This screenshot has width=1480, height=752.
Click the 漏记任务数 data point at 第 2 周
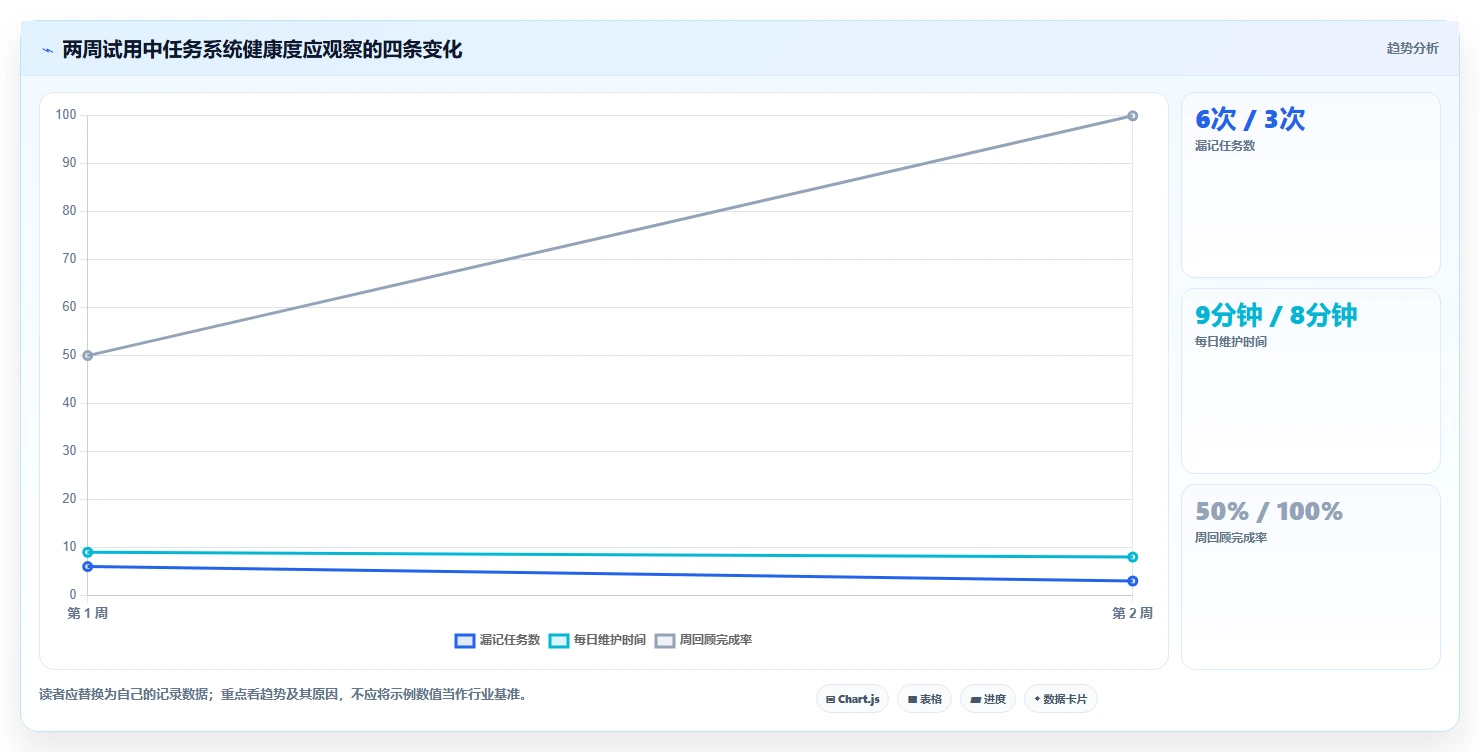pos(1132,581)
